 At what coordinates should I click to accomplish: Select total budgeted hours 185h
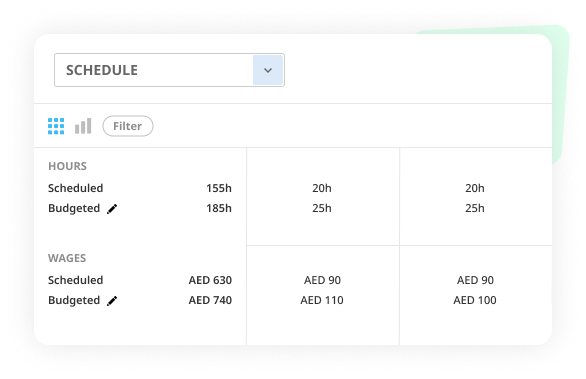point(219,208)
